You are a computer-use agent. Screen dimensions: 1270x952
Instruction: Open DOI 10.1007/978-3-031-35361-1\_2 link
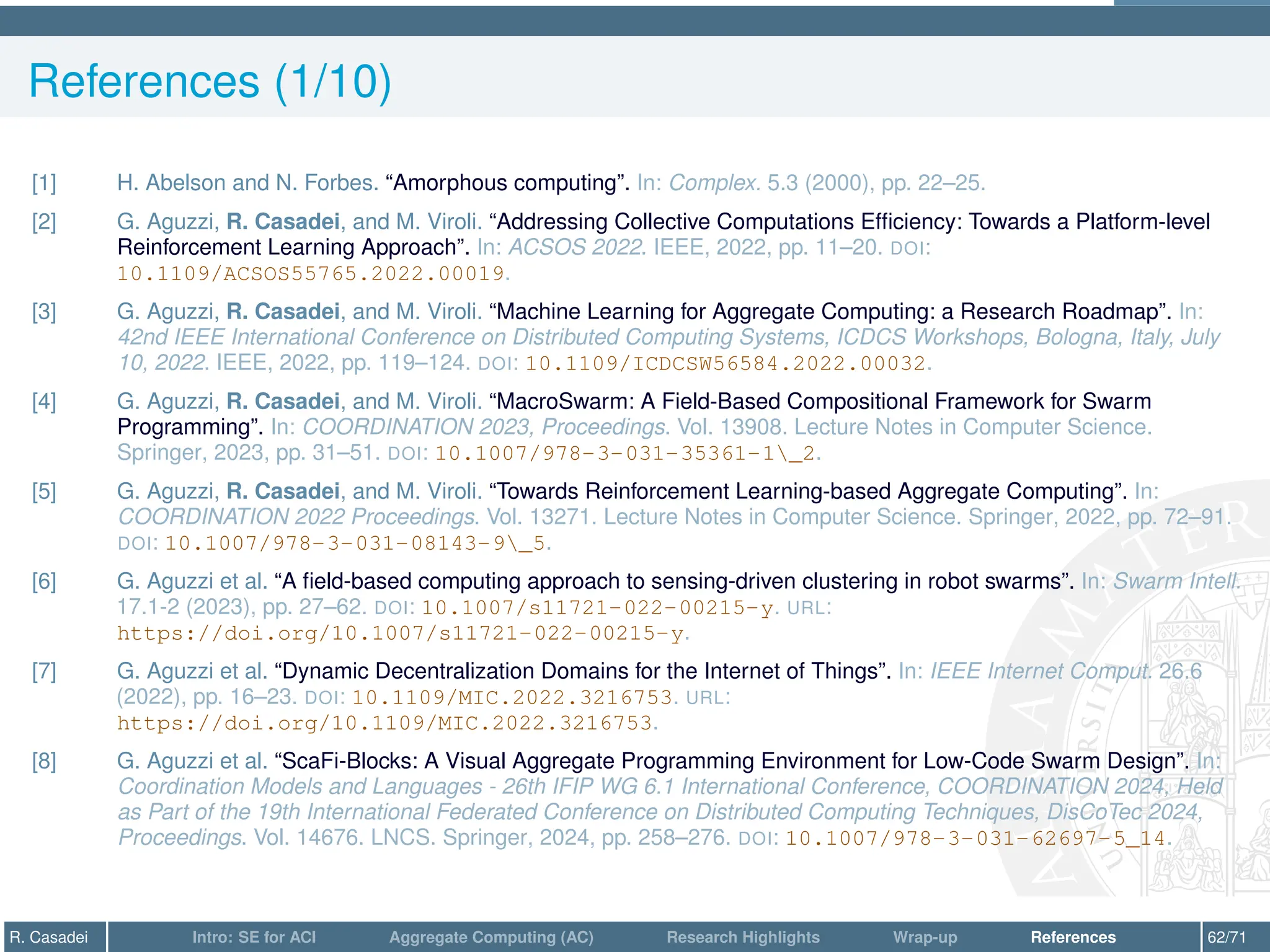(x=625, y=453)
